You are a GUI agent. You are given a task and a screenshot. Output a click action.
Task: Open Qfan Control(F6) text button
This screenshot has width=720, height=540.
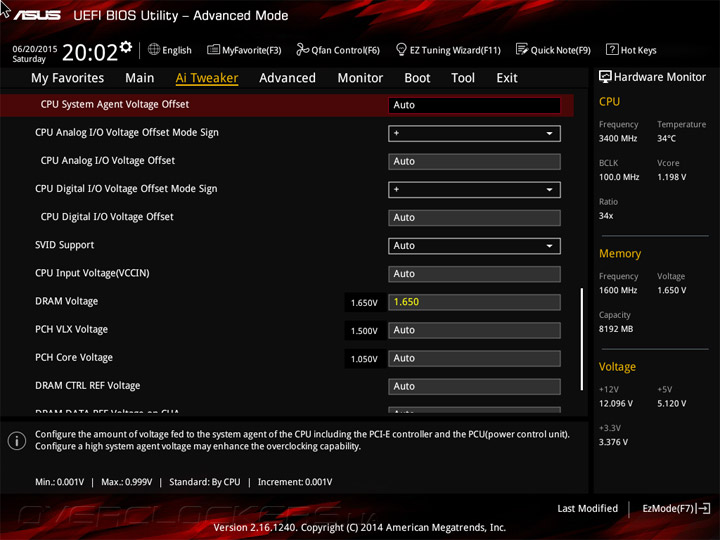(x=345, y=50)
